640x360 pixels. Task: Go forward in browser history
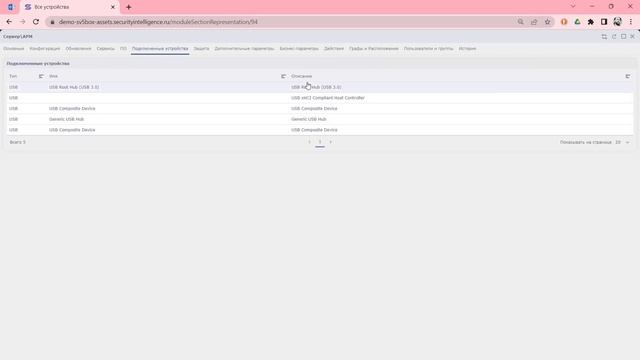coord(22,22)
